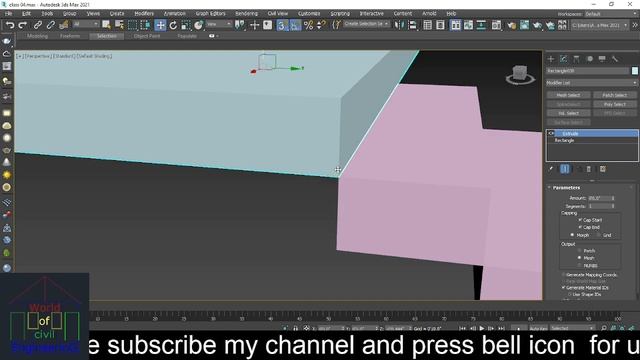Screen dimensions: 640x360
Task: Open the Rendering menu
Action: (246, 14)
